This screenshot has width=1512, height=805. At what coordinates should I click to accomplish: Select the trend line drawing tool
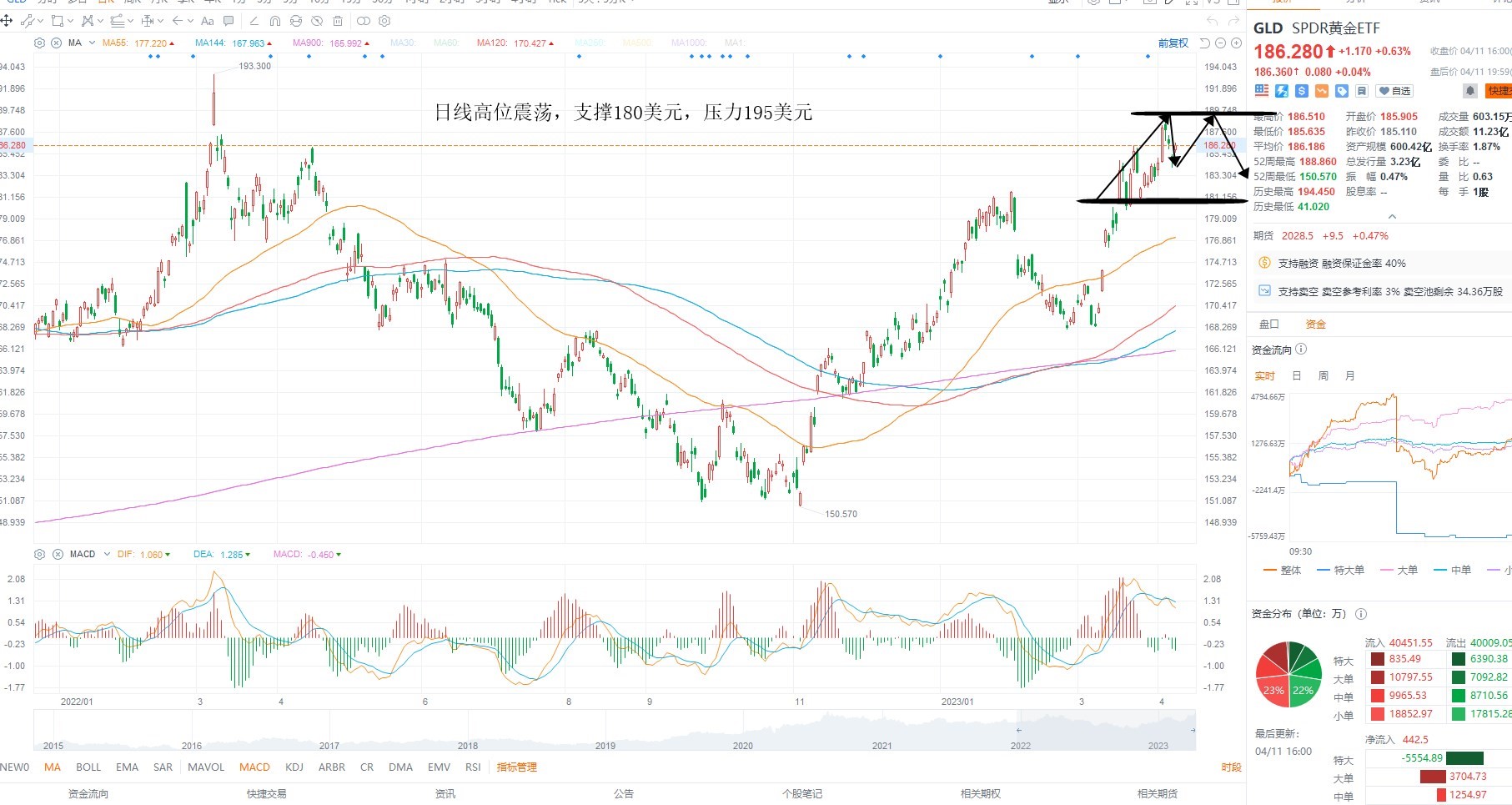pyautogui.click(x=29, y=20)
